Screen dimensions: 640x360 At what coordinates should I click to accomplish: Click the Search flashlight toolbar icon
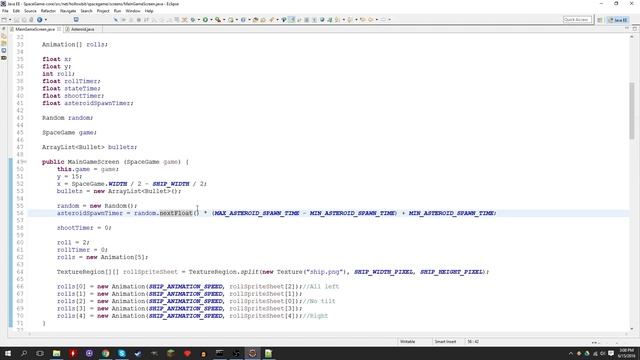point(271,20)
